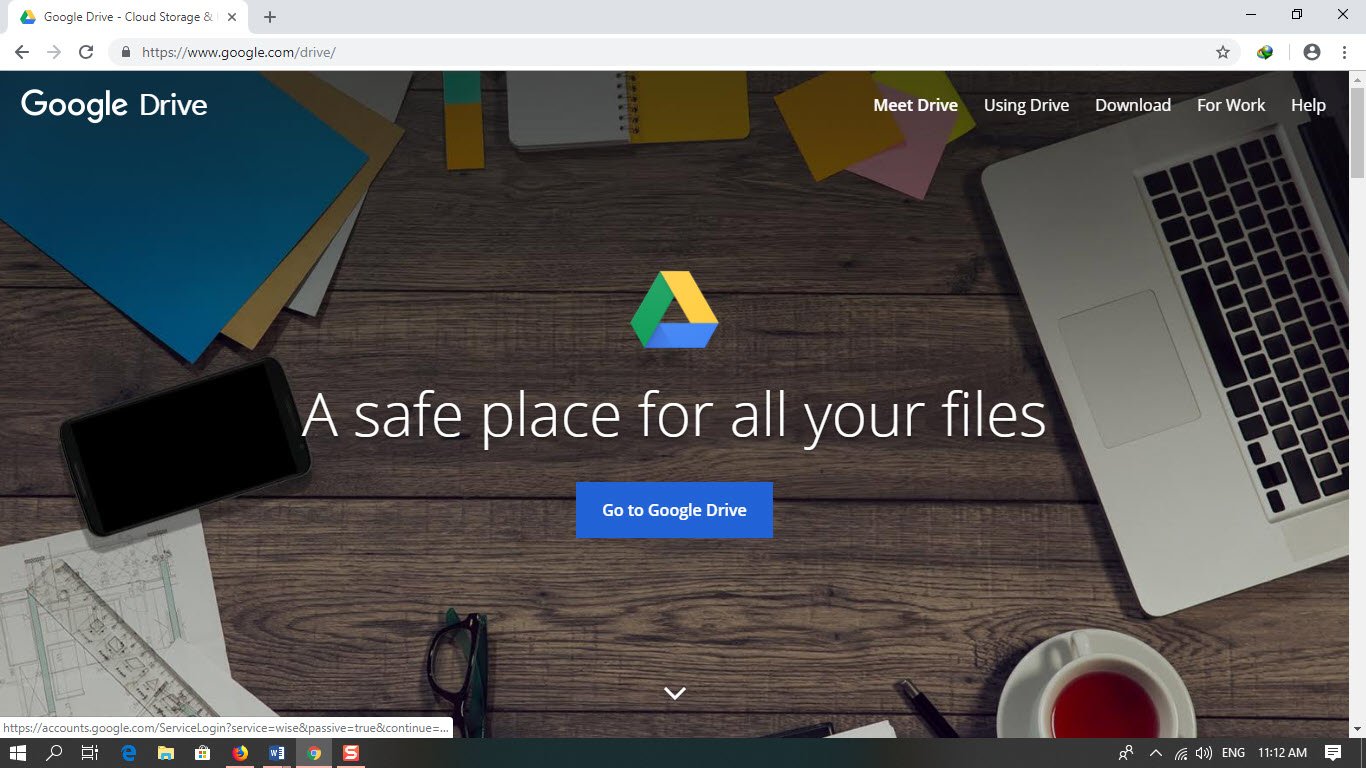Screen dimensions: 1366x768
Task: Open Chrome's three-dot menu
Action: point(1344,51)
